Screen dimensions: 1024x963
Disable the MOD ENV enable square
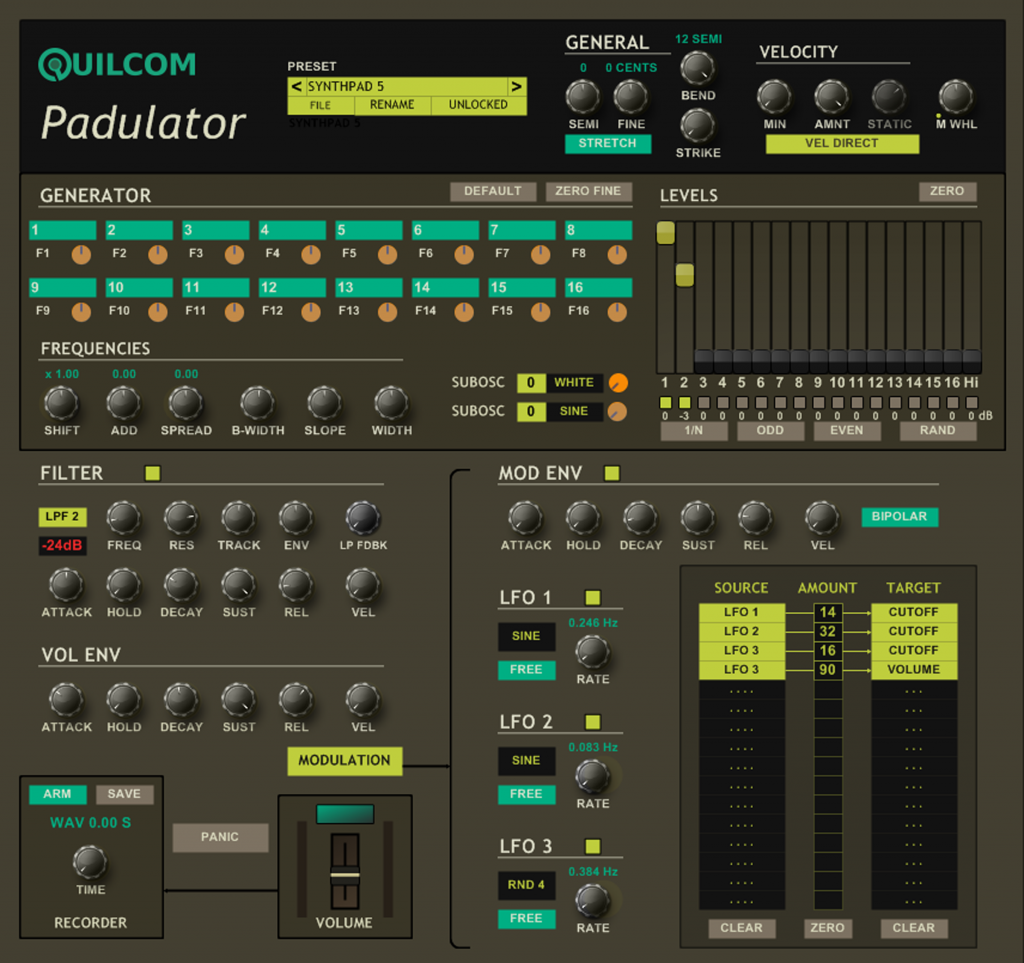[612, 473]
